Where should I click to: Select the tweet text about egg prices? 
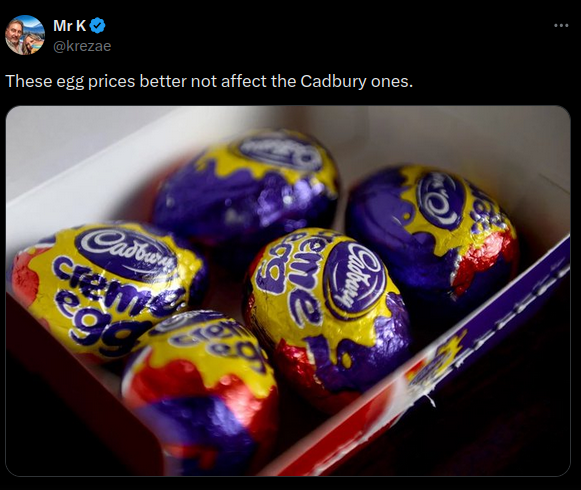click(209, 82)
